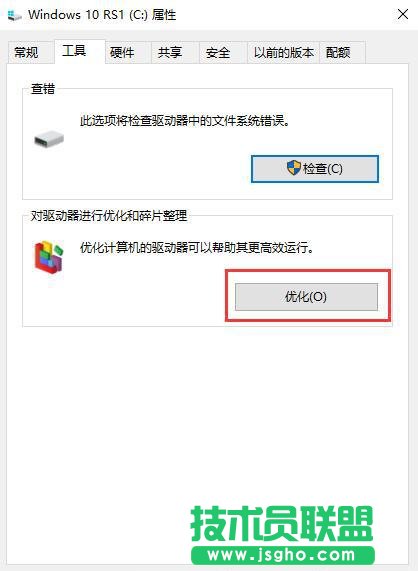The width and height of the screenshot is (418, 571).
Task: Open the 安全 tab
Action: 218,52
